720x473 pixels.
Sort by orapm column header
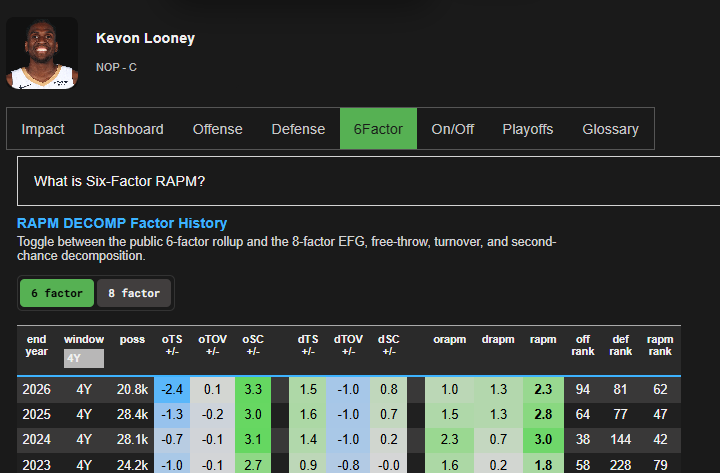[450, 339]
